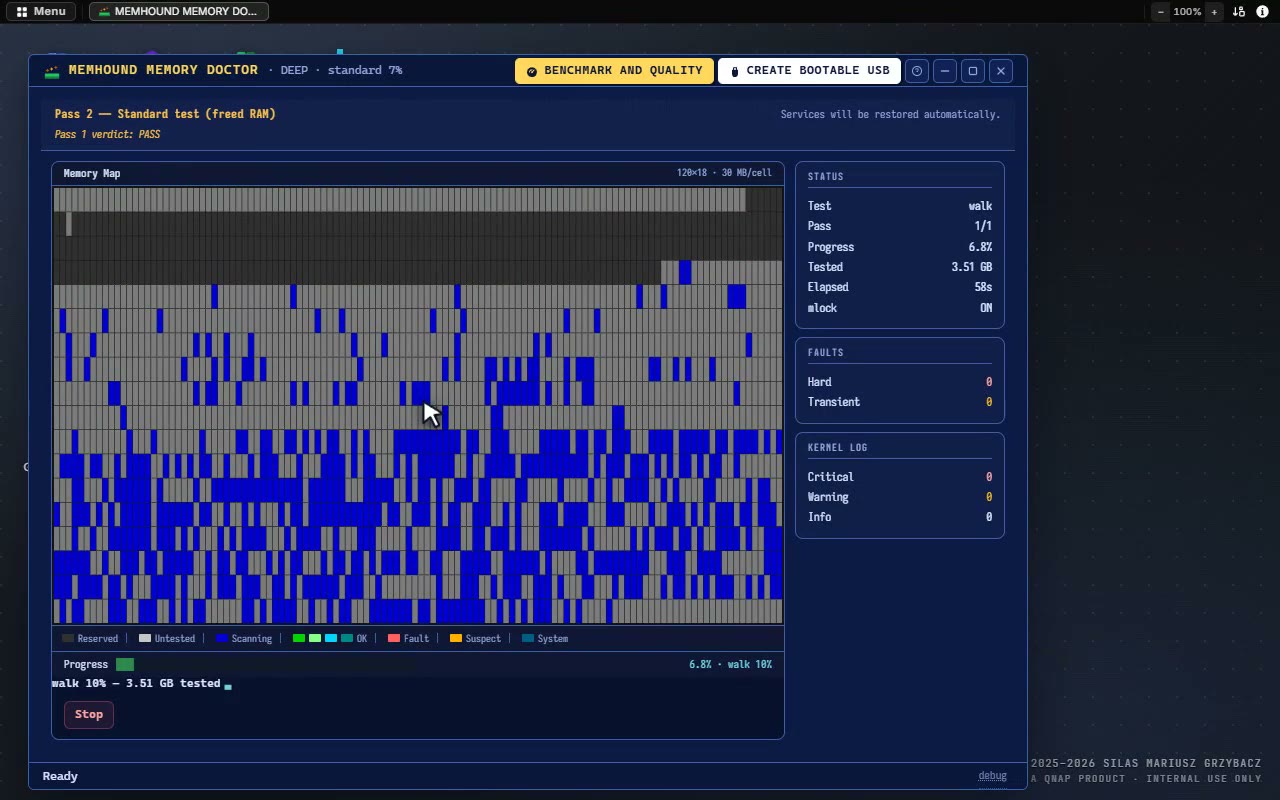
Task: Zoom in with the plus icon
Action: [x=1214, y=12]
